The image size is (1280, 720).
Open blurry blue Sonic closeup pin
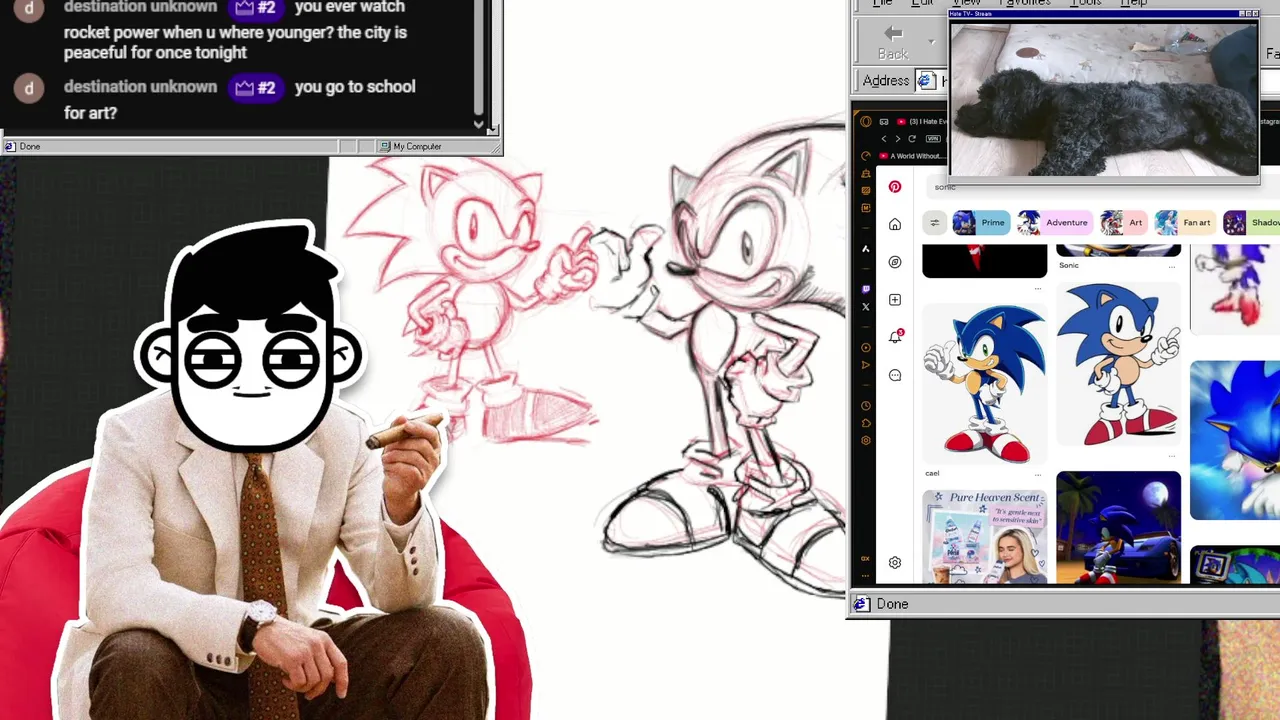click(x=1235, y=440)
